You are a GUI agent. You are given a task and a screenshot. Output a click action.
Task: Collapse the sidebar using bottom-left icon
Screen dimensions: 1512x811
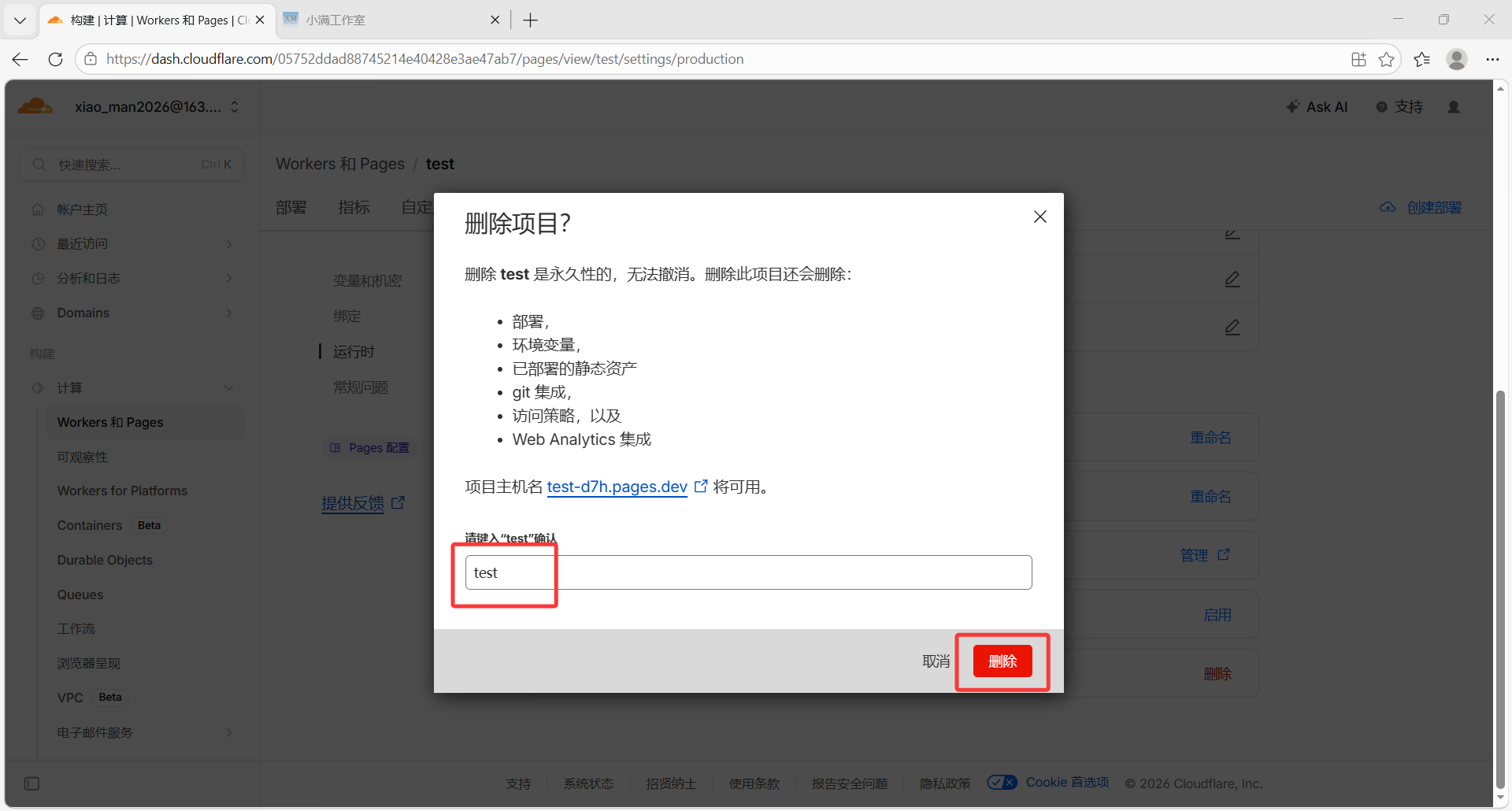pos(31,783)
